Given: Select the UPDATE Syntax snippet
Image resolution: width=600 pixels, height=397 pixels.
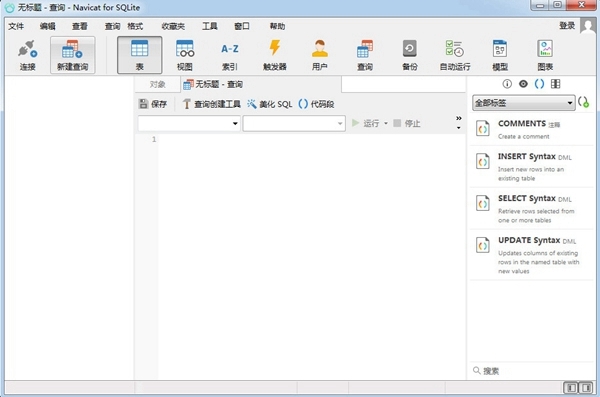Looking at the screenshot, I should click(x=532, y=255).
